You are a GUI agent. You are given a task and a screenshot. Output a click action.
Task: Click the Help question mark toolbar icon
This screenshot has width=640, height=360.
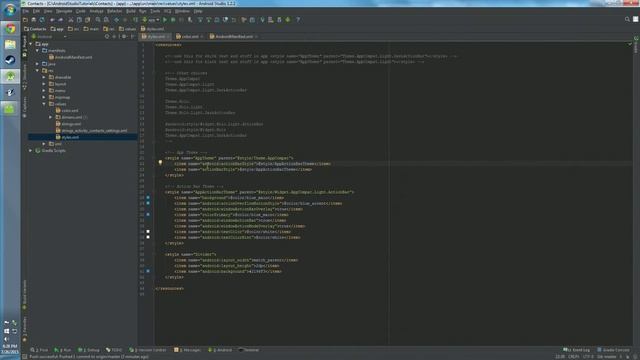[x=298, y=20]
